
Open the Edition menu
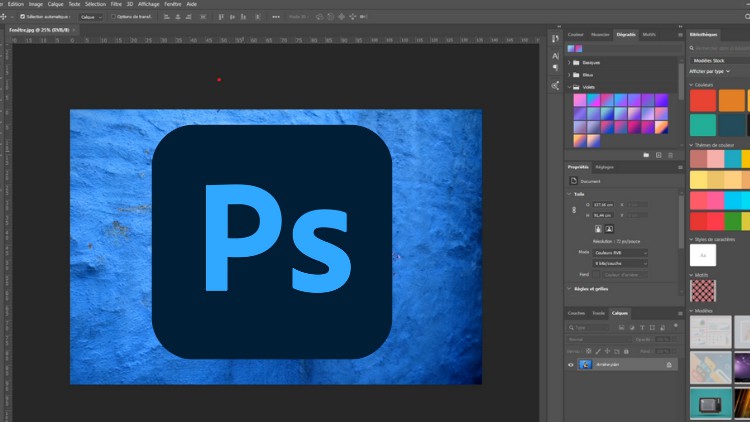click(15, 4)
